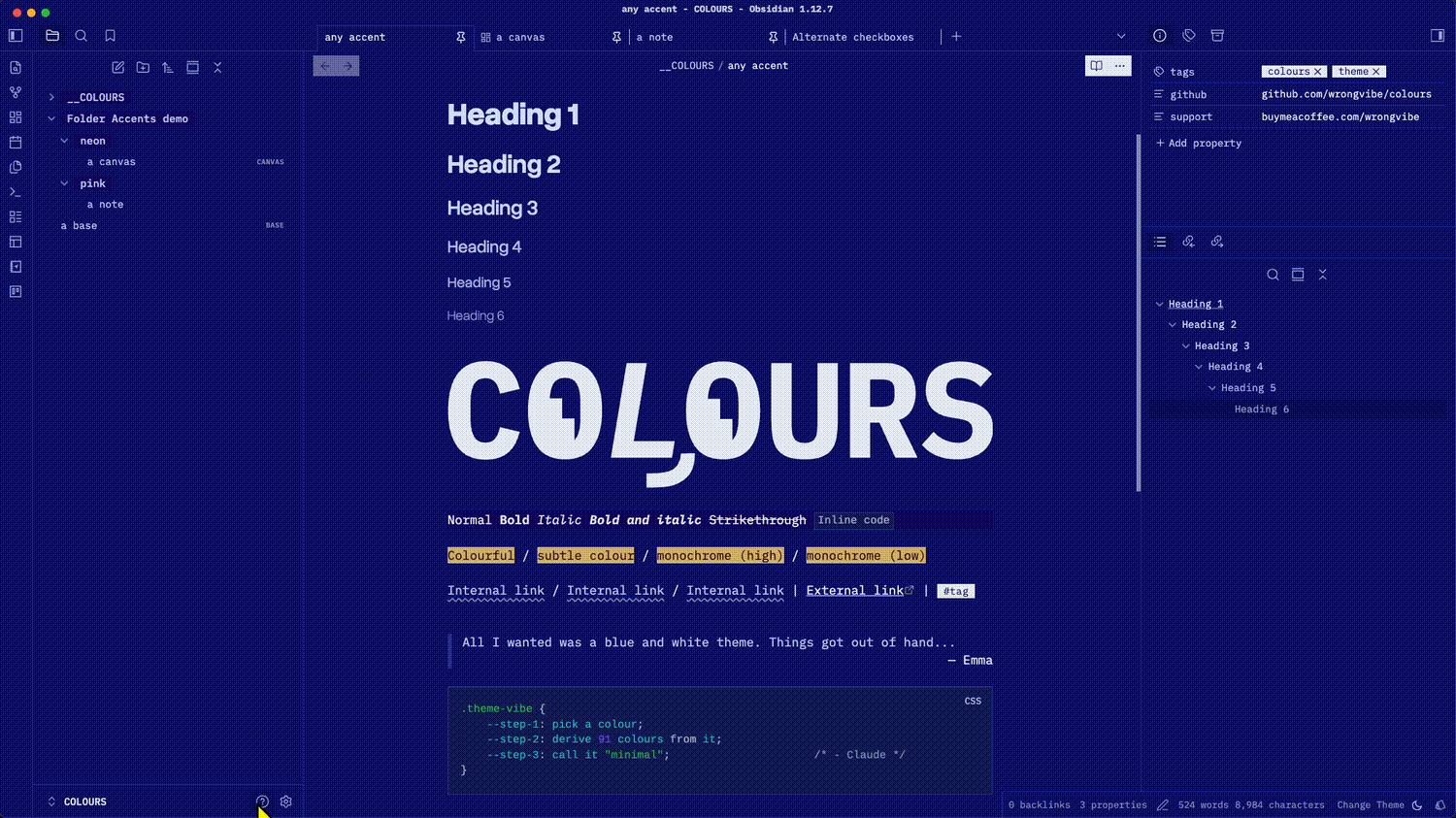Navigate back with the left arrow
Image resolution: width=1456 pixels, height=818 pixels.
point(325,66)
